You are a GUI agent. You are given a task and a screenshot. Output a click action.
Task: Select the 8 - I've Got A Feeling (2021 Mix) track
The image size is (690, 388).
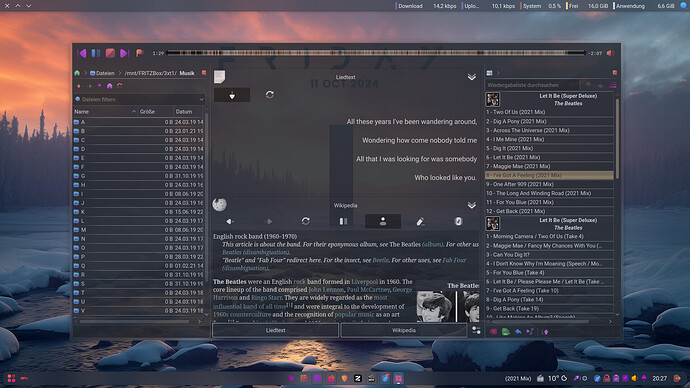[549, 175]
